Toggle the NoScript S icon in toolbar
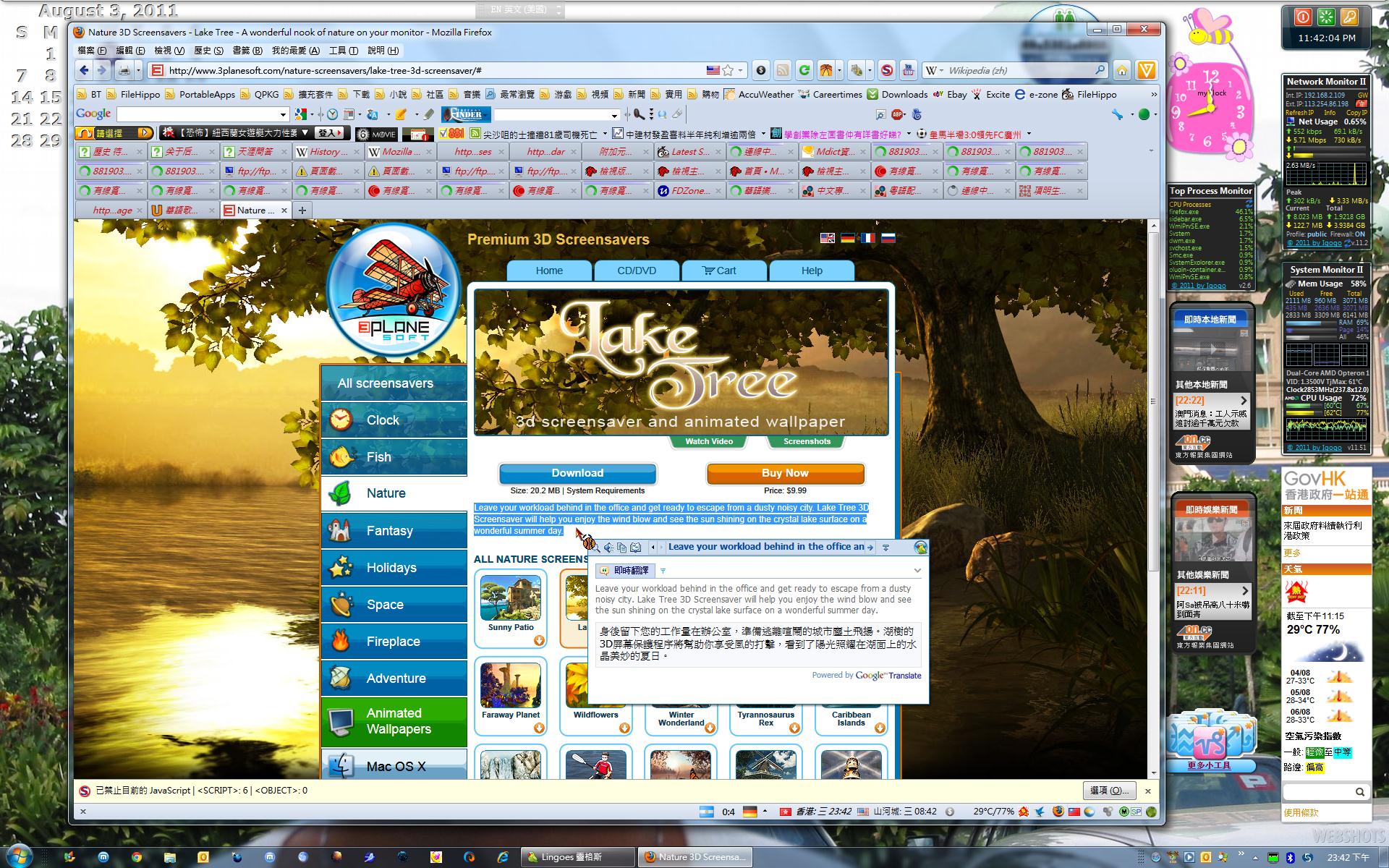Screen dimensions: 1389x868 tap(887, 70)
